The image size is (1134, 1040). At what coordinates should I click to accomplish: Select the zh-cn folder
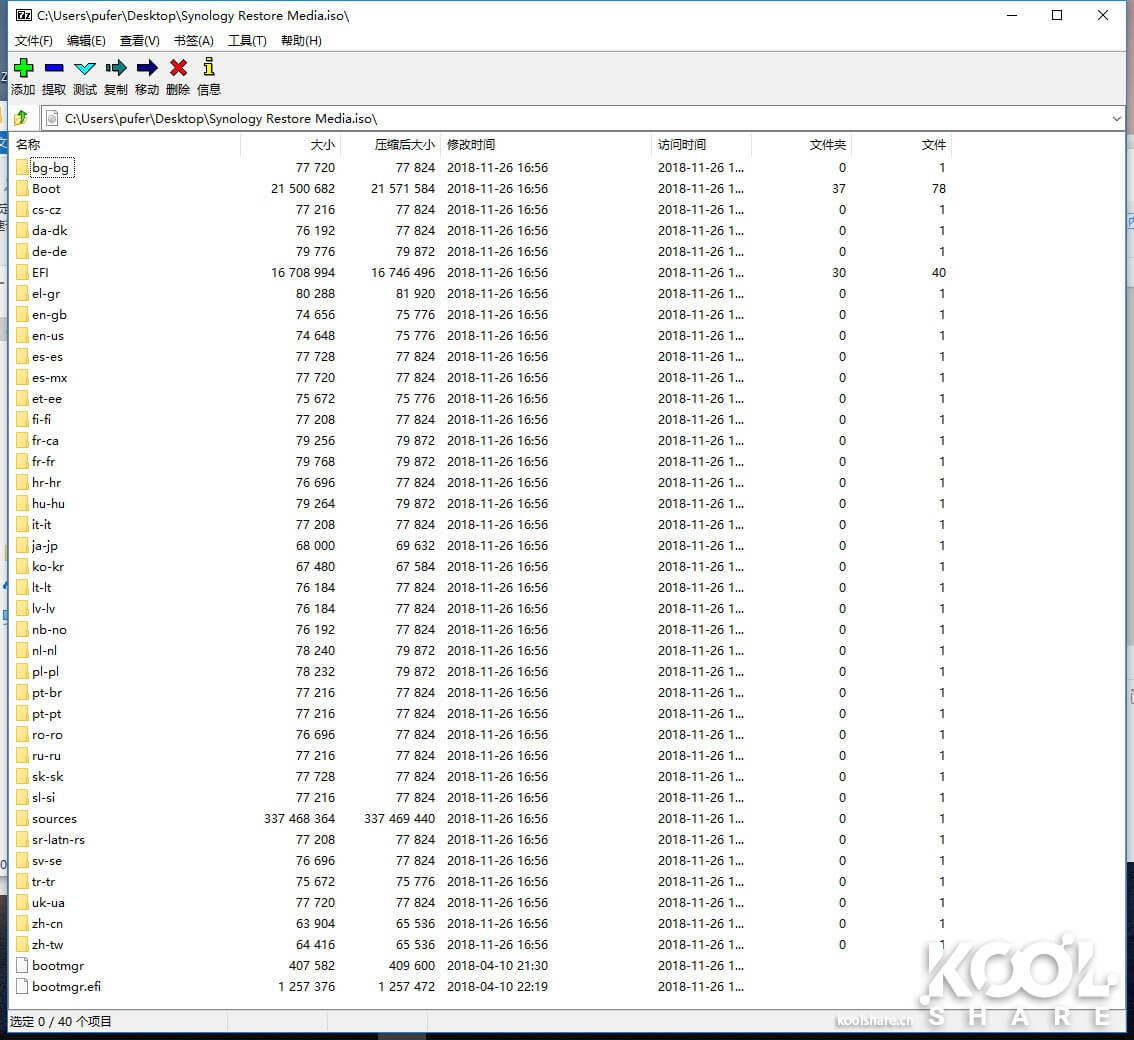pos(47,924)
